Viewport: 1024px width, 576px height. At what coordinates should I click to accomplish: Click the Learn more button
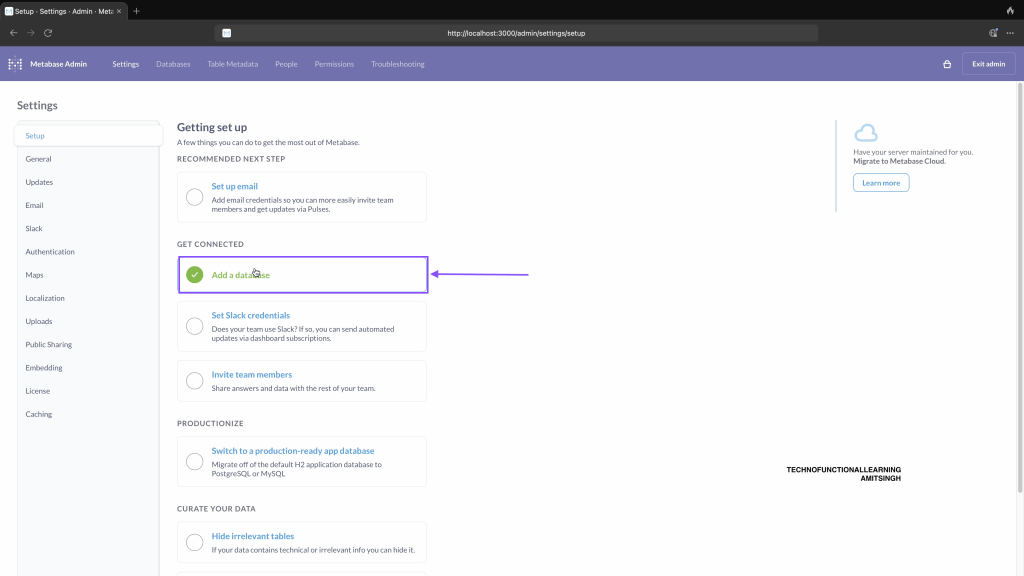point(881,183)
